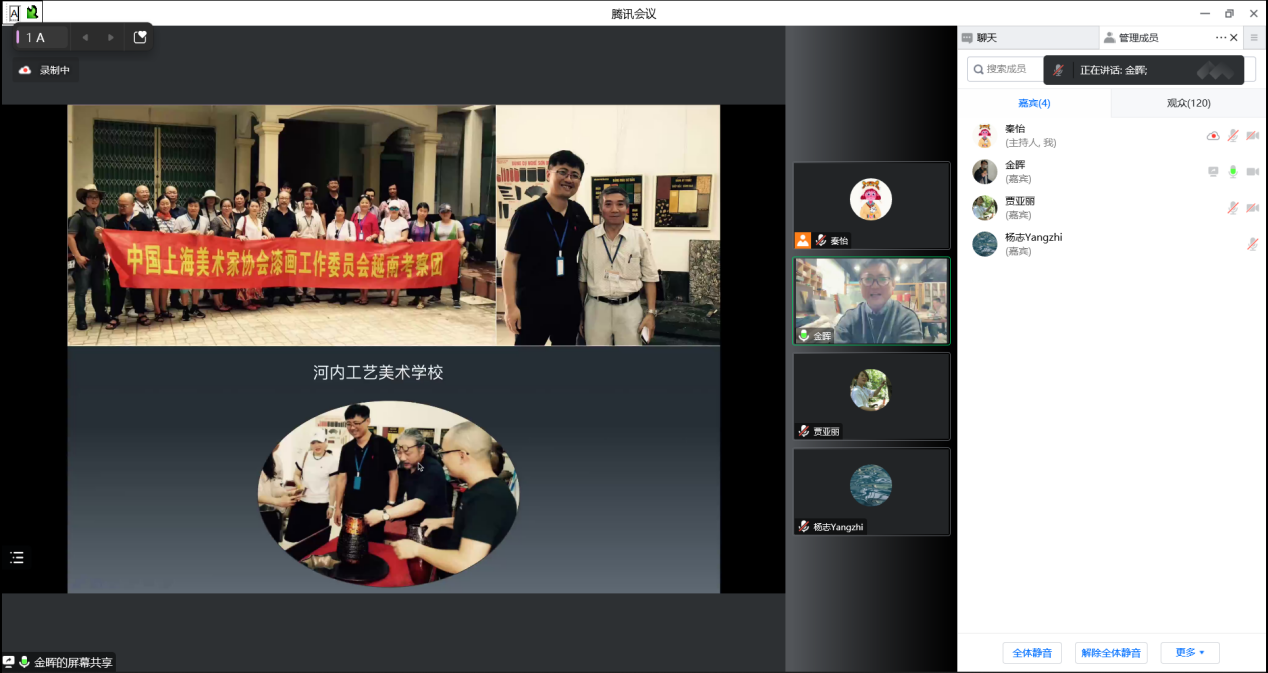This screenshot has height=673, width=1268.
Task: Expand the 更多 dropdown
Action: click(x=1189, y=653)
